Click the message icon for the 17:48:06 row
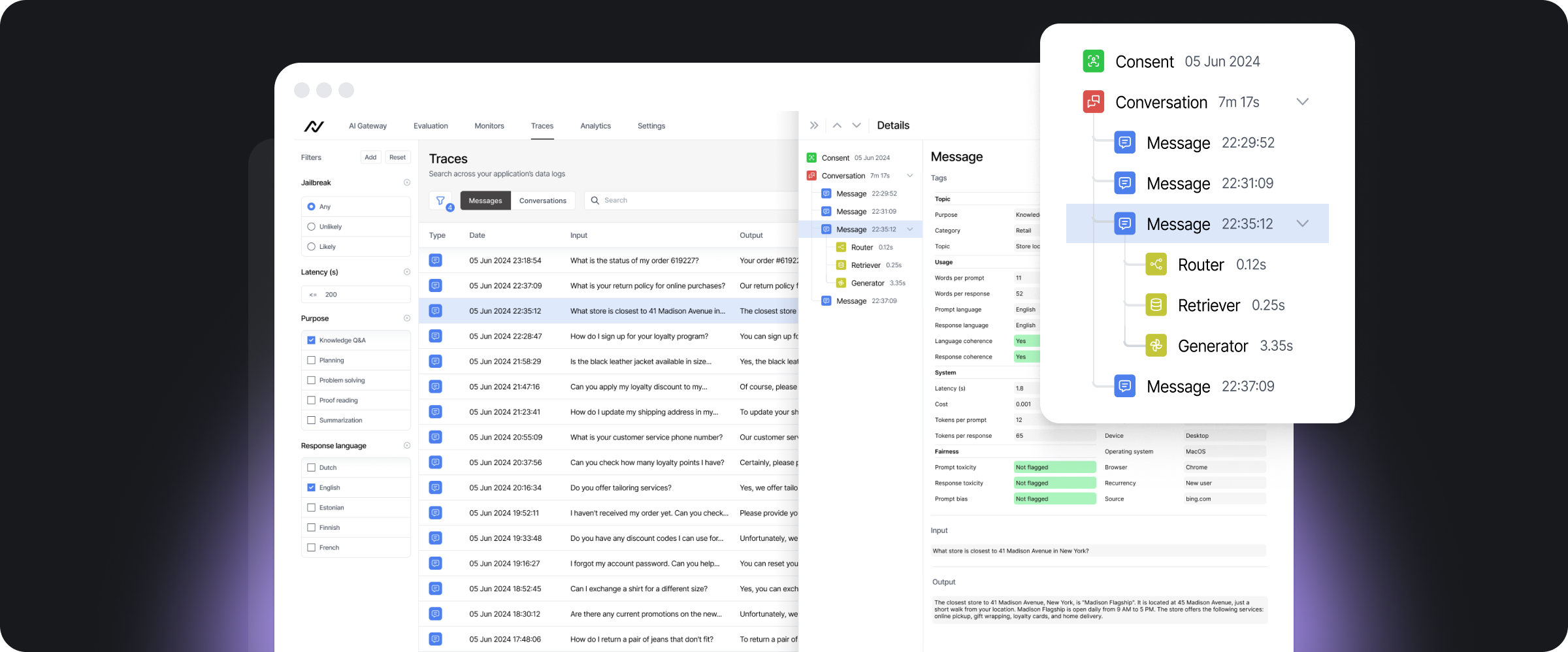The width and height of the screenshot is (1568, 652). coord(436,639)
